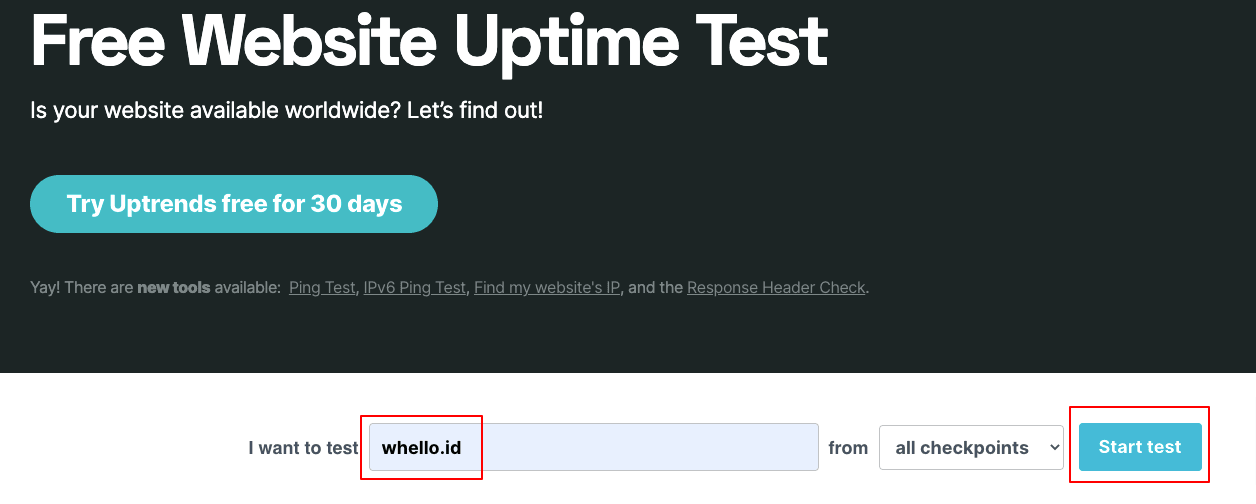This screenshot has height=504, width=1256.
Task: Click the 'Let's find out!' text
Action: click(x=475, y=110)
